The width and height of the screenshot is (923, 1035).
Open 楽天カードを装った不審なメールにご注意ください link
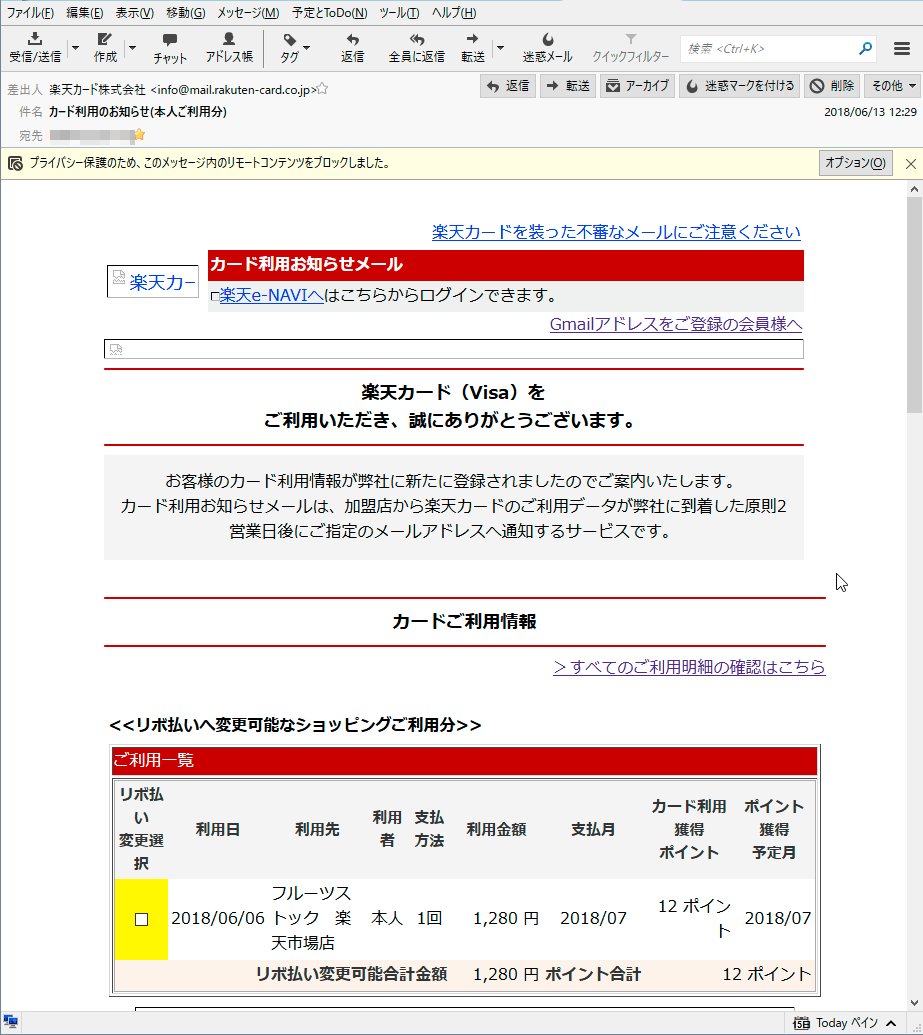(616, 232)
